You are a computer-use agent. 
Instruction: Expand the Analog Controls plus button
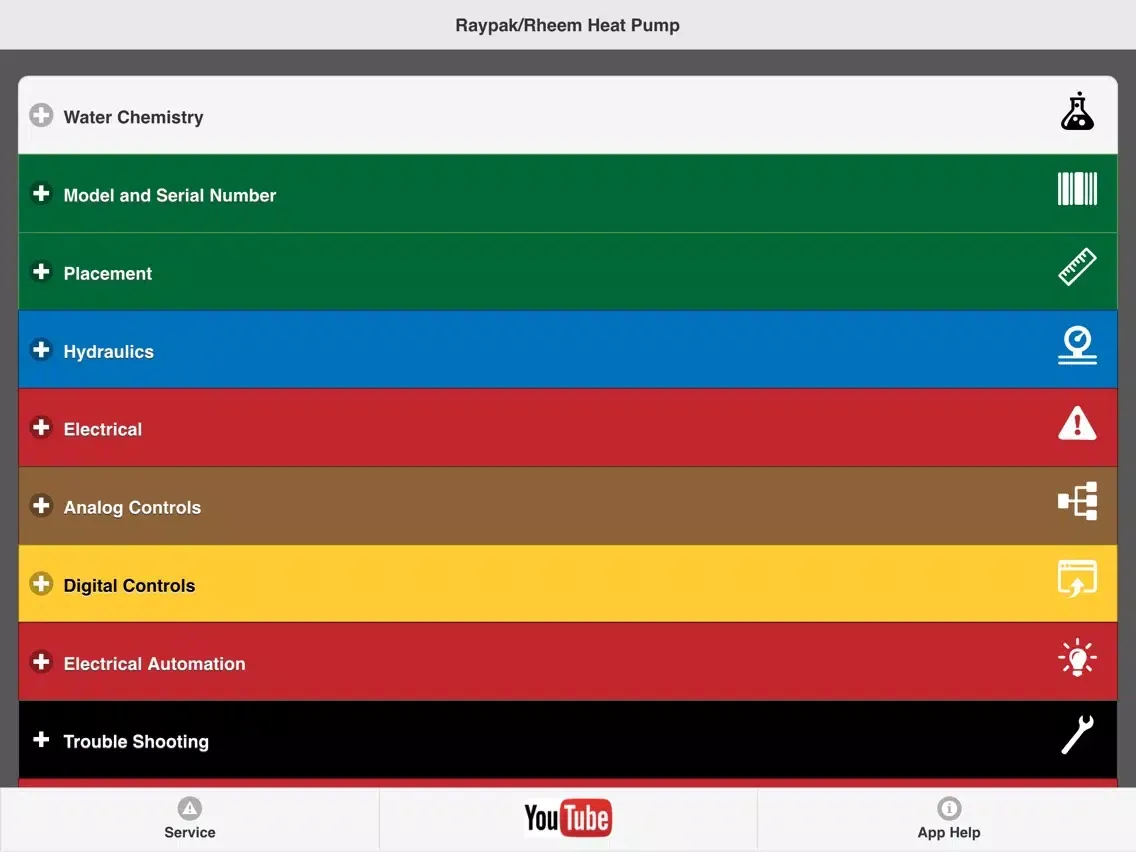41,506
